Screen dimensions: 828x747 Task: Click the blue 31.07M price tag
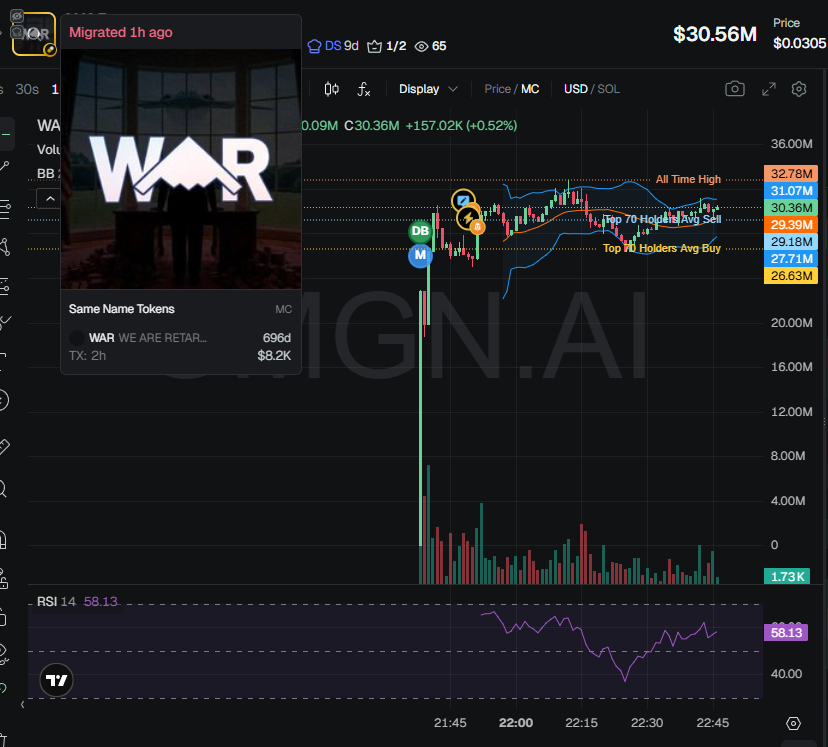tap(791, 191)
